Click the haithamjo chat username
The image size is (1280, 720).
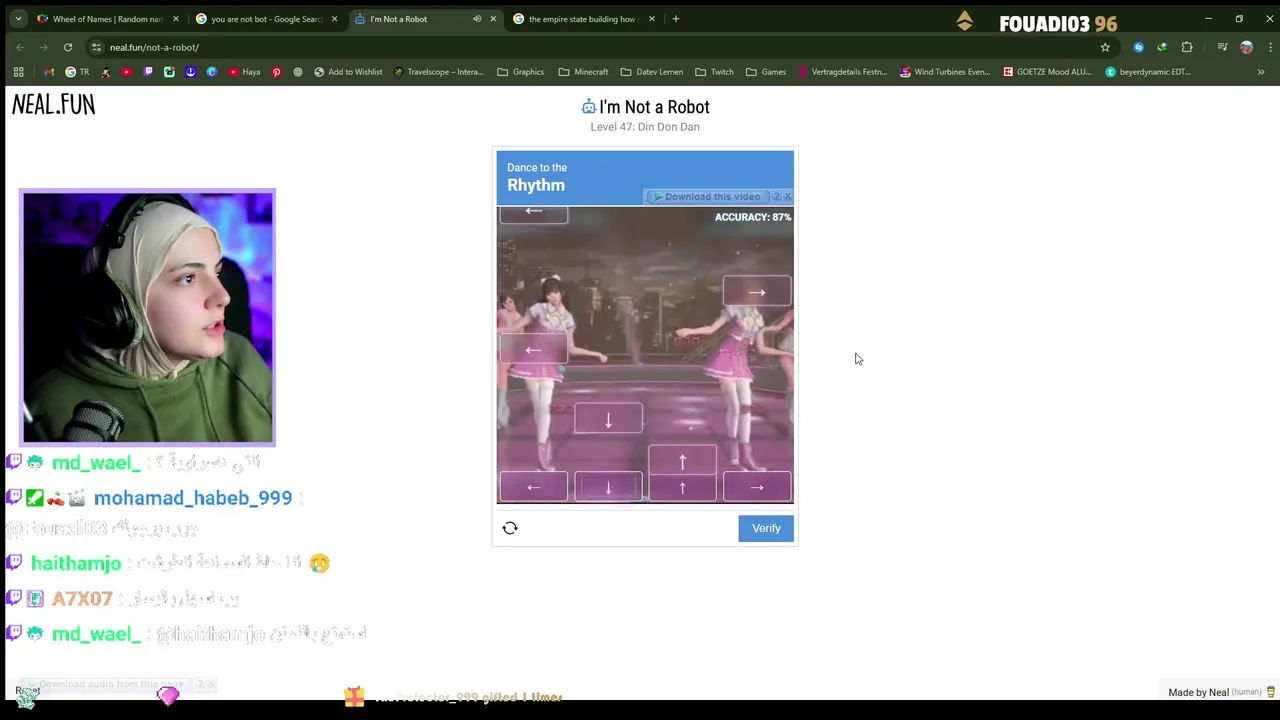76,563
